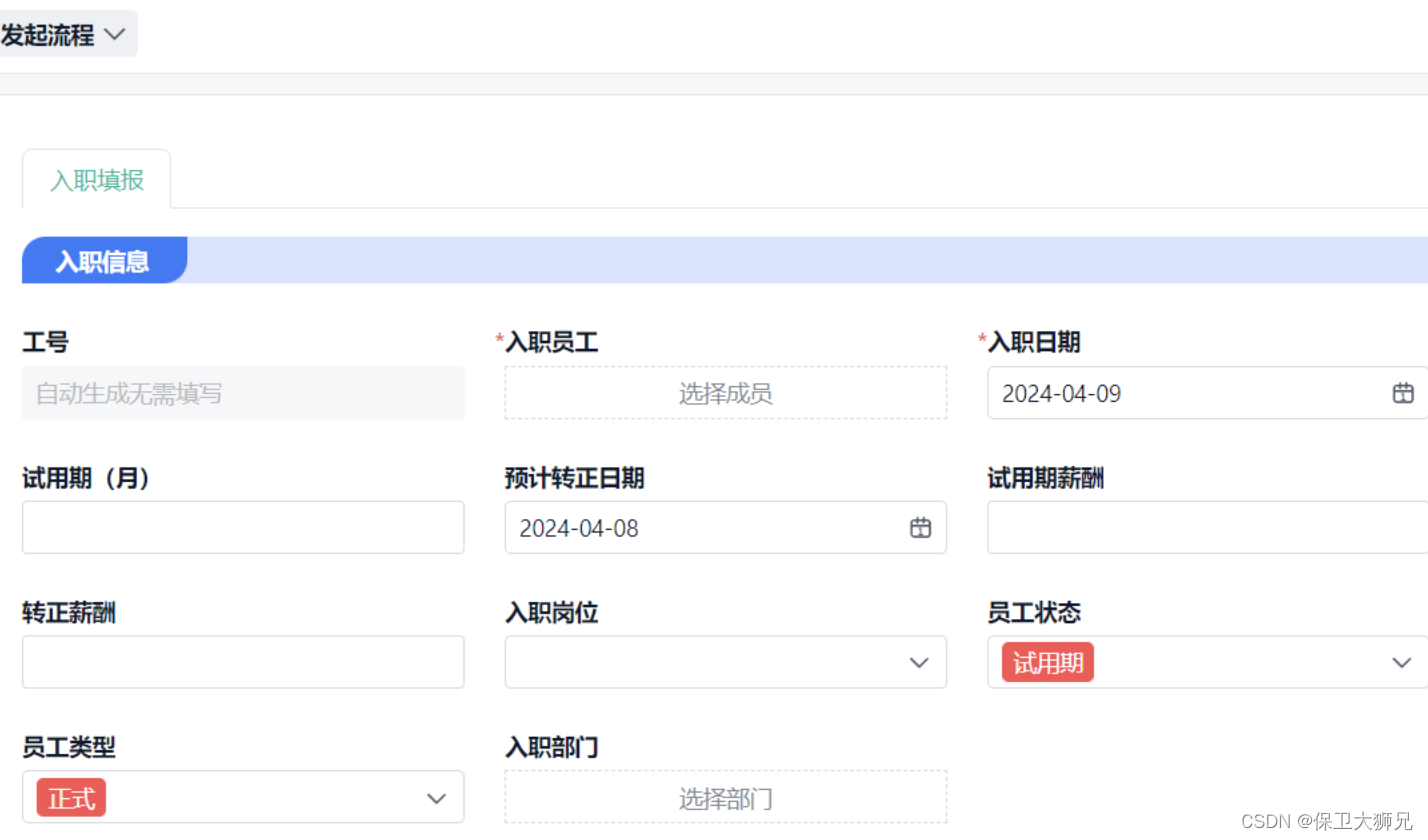Click 选择成员 to pick the onboarding employee
The width and height of the screenshot is (1428, 840).
[x=725, y=393]
